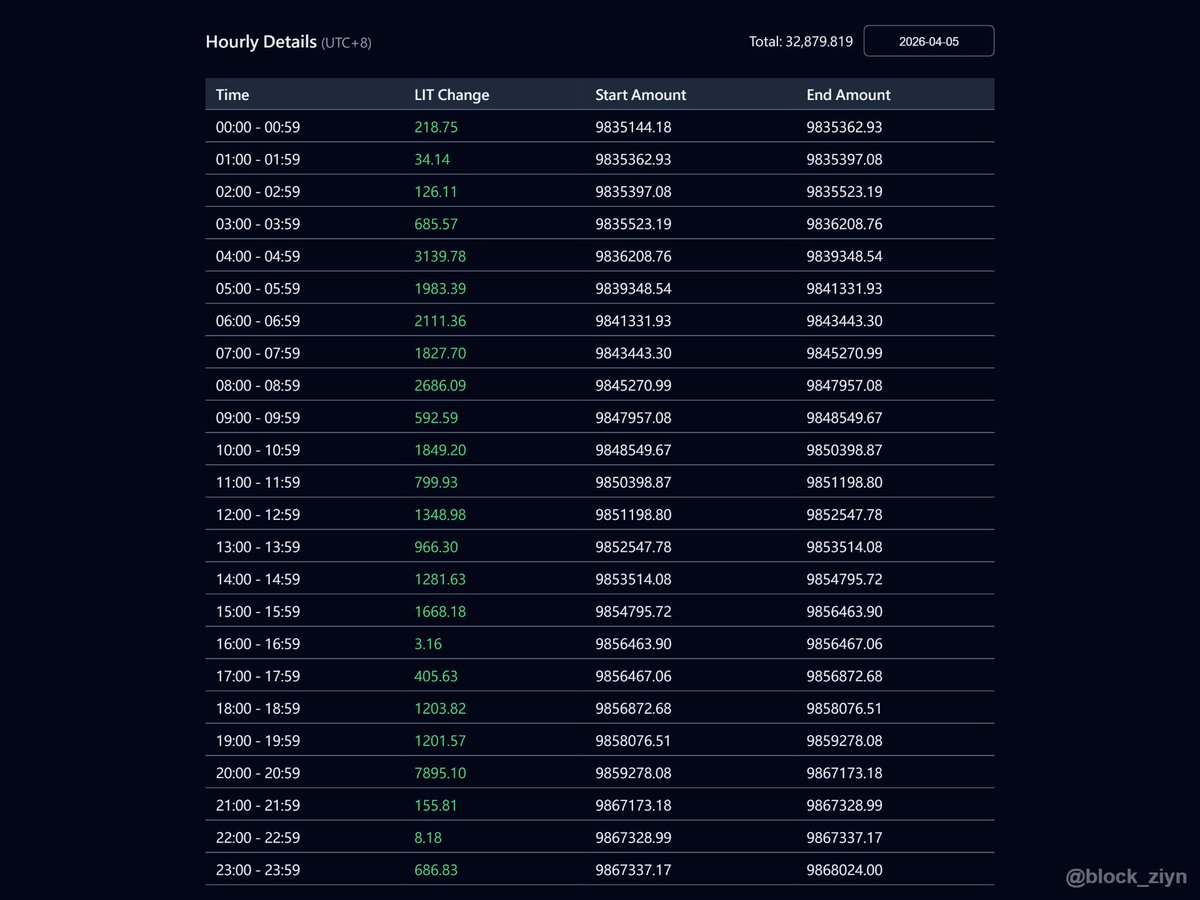Screen dimensions: 1200x900
Task: Select the 00:00 - 00:59 time cell
Action: click(258, 127)
